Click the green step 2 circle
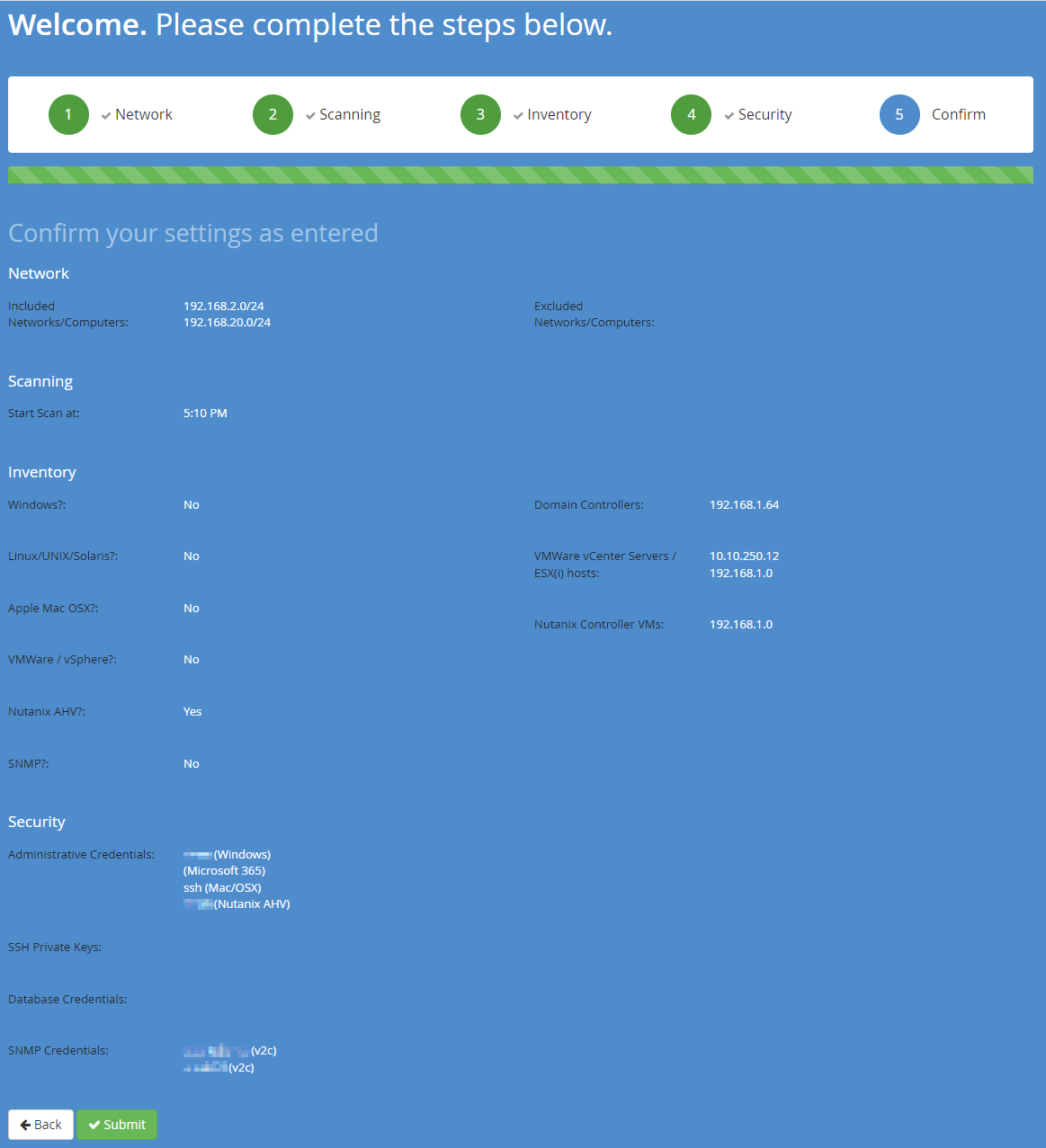Image resolution: width=1046 pixels, height=1148 pixels. click(273, 114)
